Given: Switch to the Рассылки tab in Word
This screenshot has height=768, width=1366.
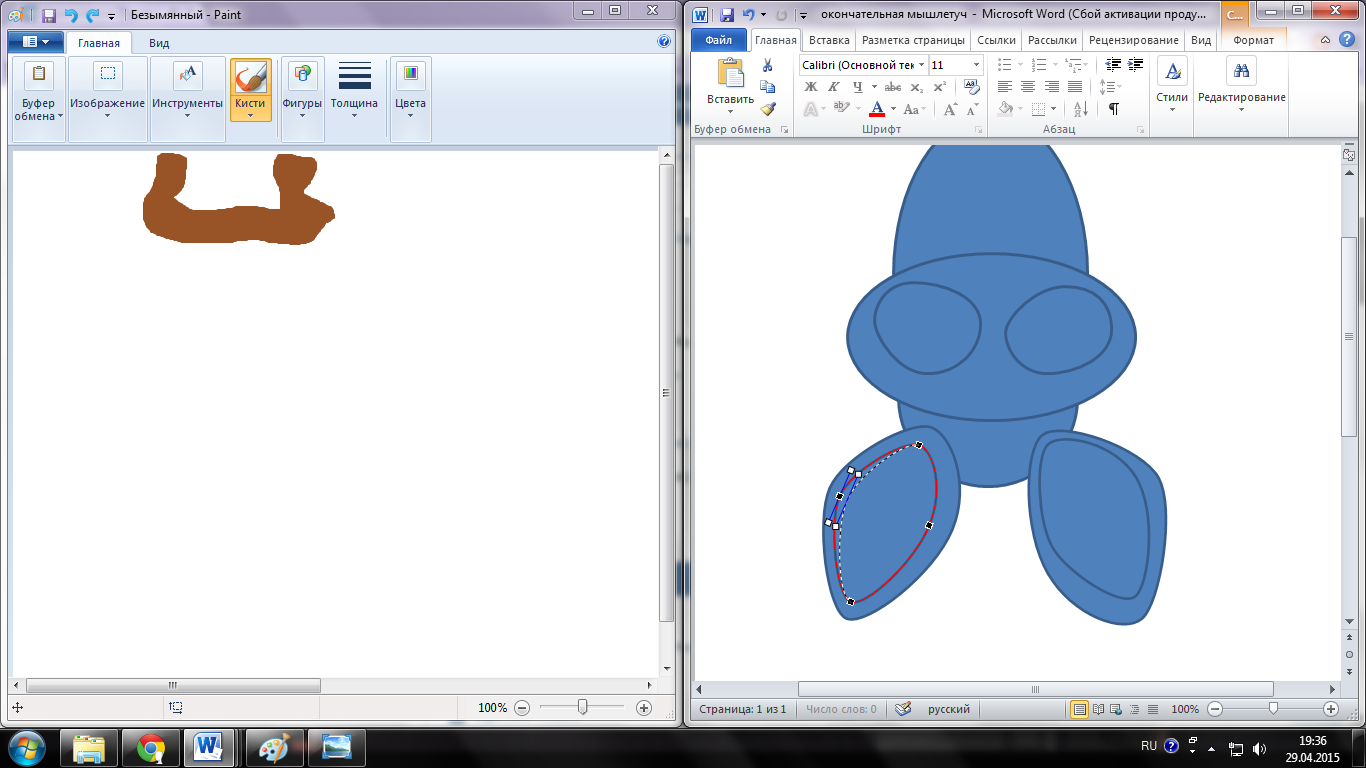Looking at the screenshot, I should pyautogui.click(x=1052, y=40).
